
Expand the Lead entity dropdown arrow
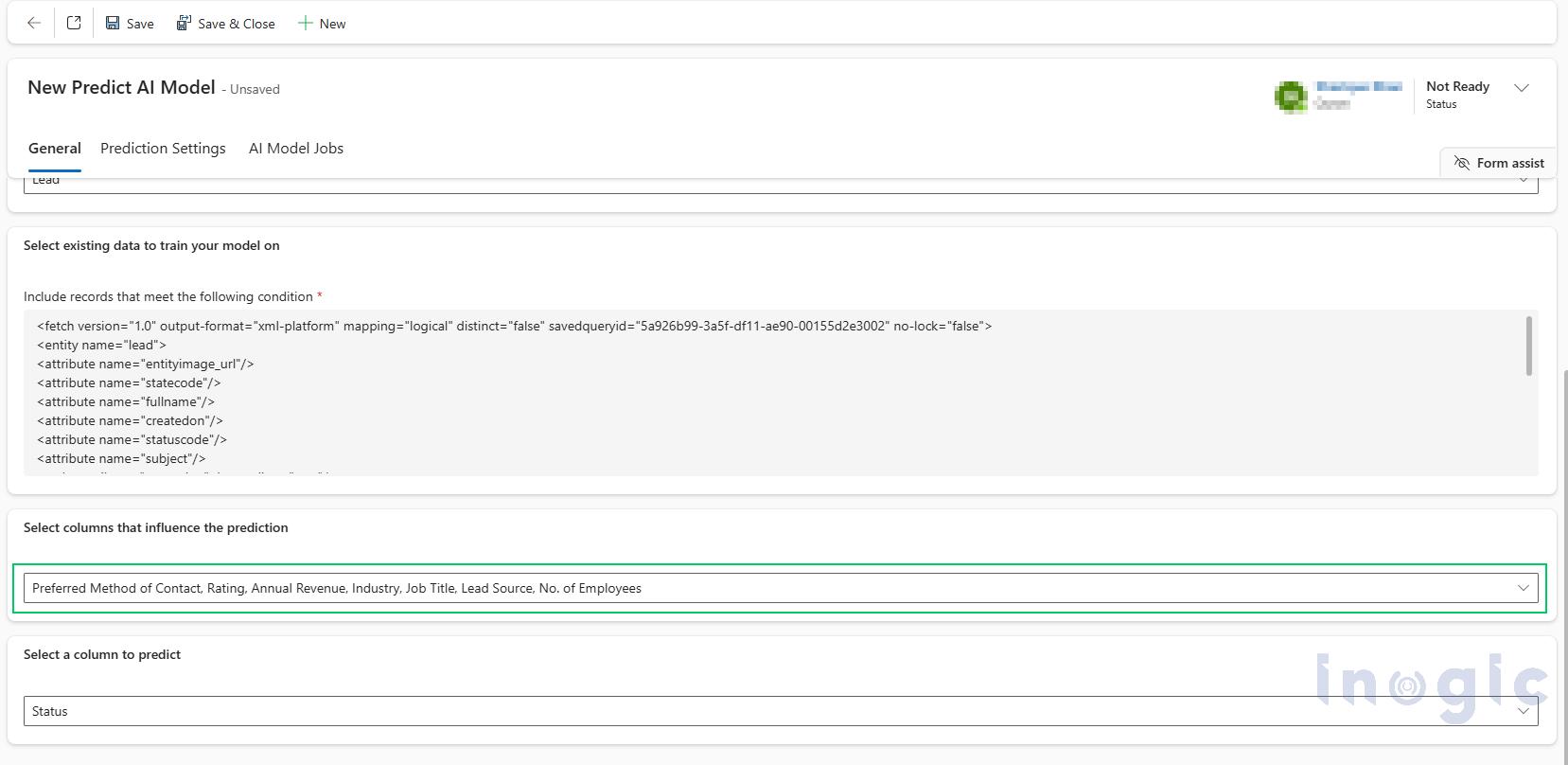coord(1523,181)
